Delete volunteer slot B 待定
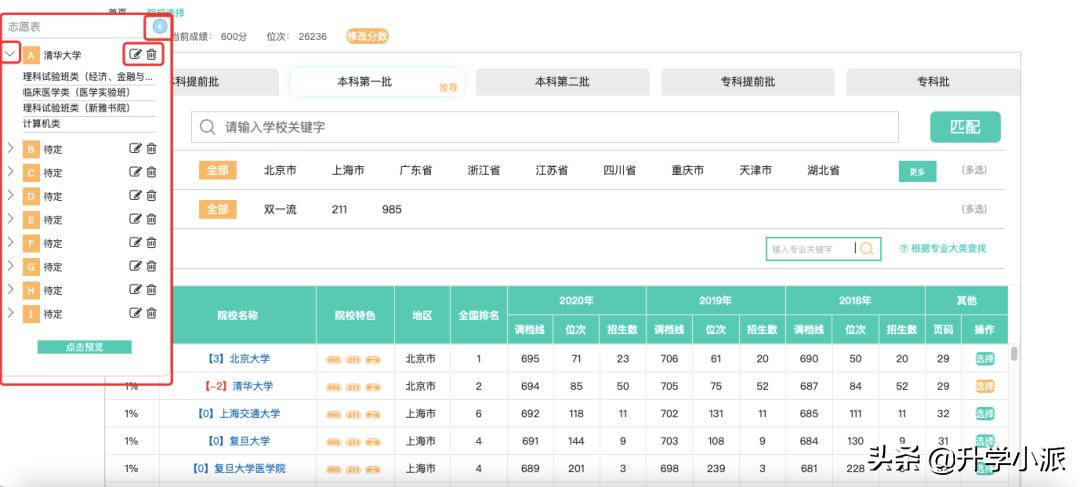The width and height of the screenshot is (1080, 487). 152,148
